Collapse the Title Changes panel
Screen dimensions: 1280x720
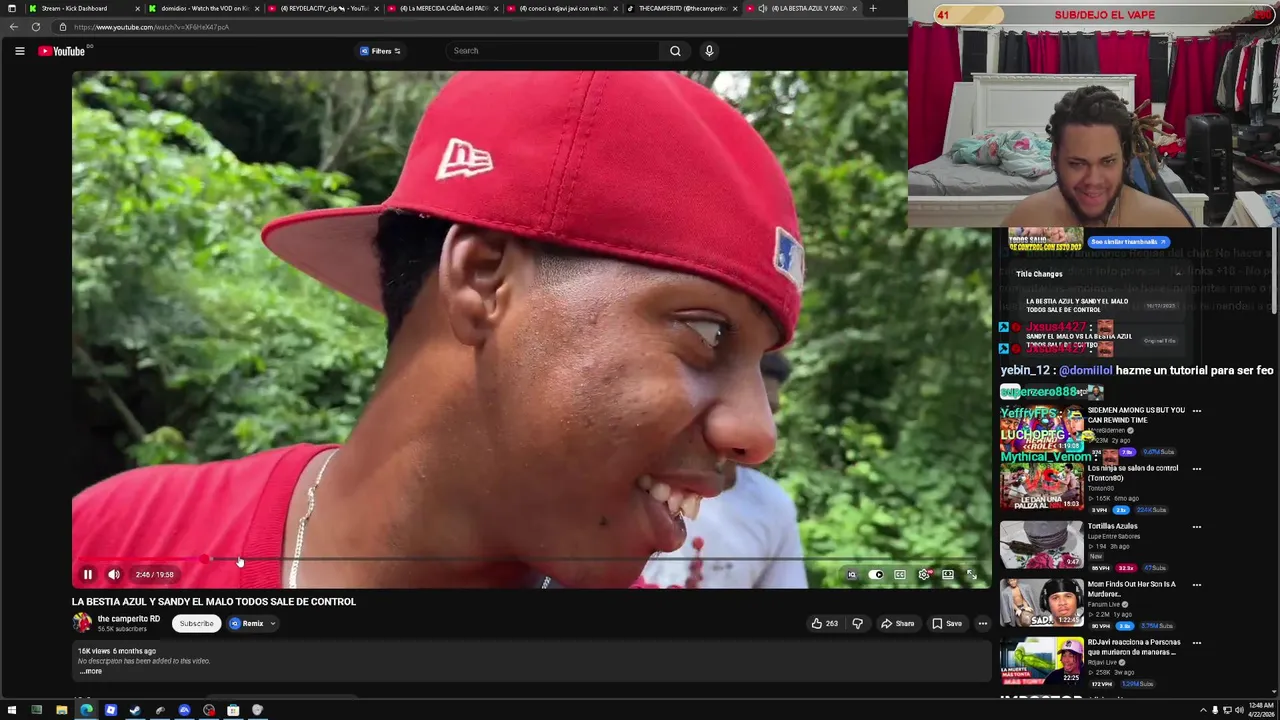coord(1178,274)
